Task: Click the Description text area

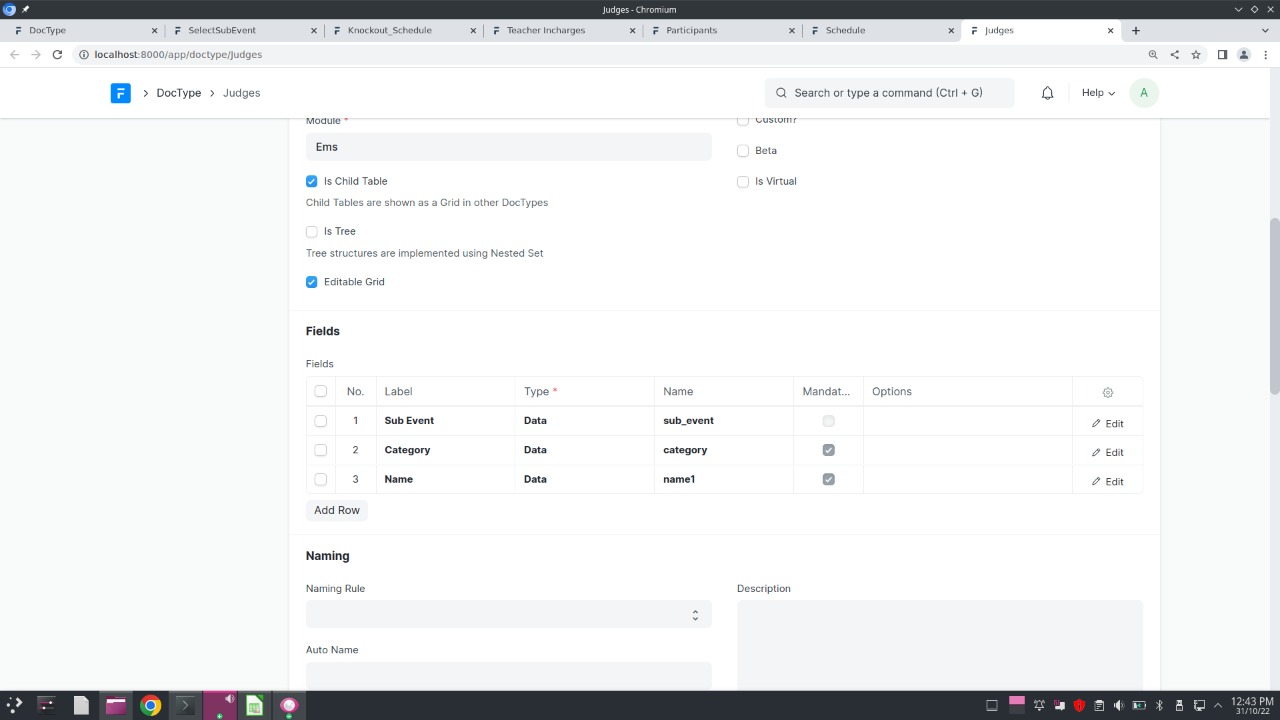Action: coord(940,645)
